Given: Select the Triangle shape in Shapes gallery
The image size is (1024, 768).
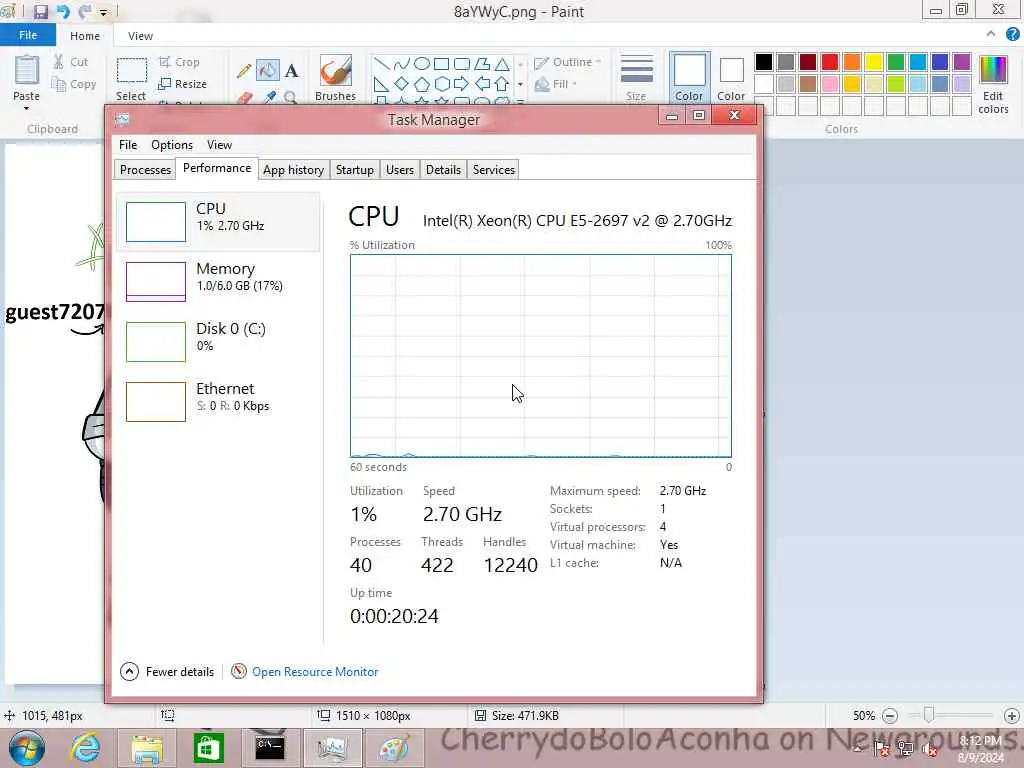Looking at the screenshot, I should click(x=502, y=63).
